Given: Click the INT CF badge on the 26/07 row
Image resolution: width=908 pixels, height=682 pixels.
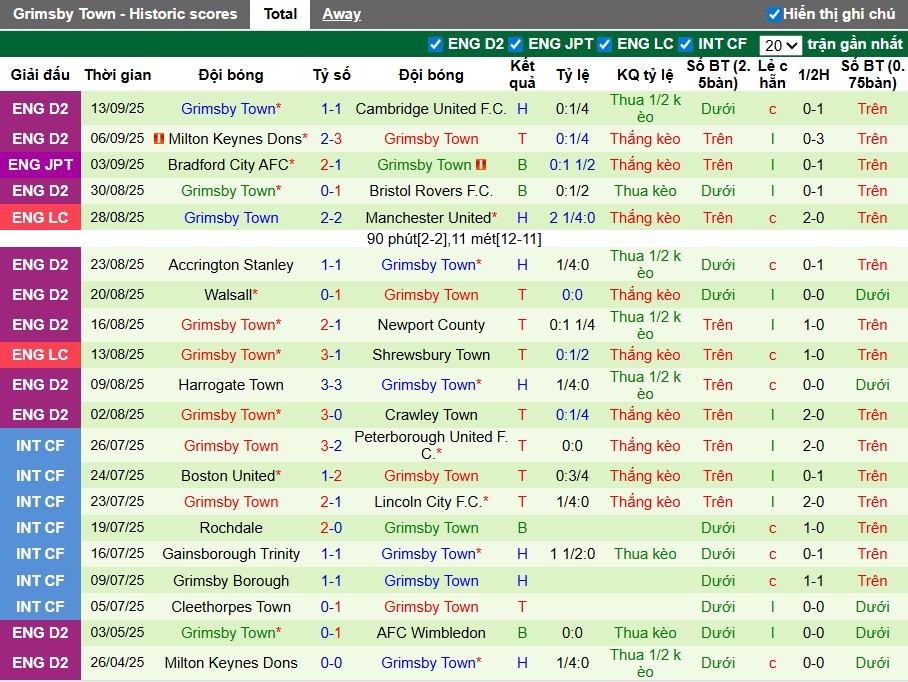Looking at the screenshot, I should pyautogui.click(x=40, y=445).
